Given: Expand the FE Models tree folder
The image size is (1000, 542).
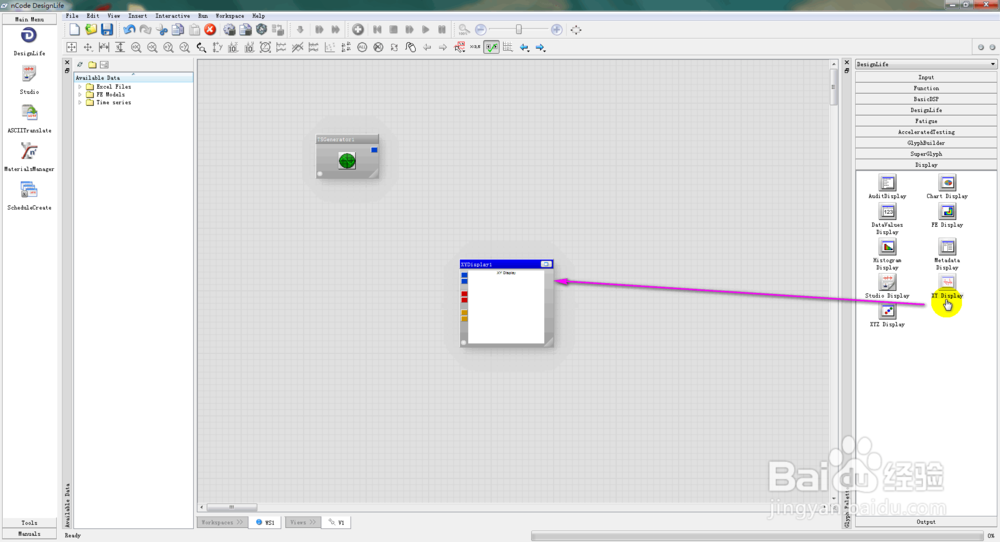Looking at the screenshot, I should tap(80, 94).
